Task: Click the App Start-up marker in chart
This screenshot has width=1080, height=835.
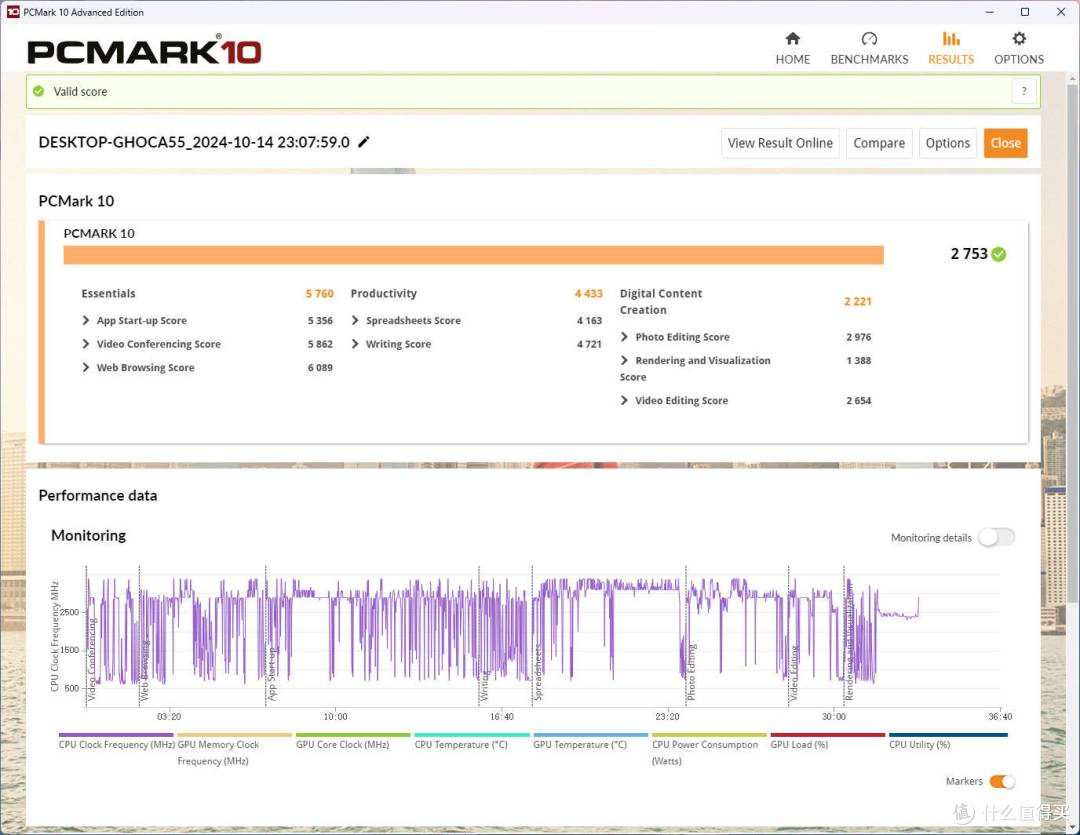Action: tap(271, 674)
